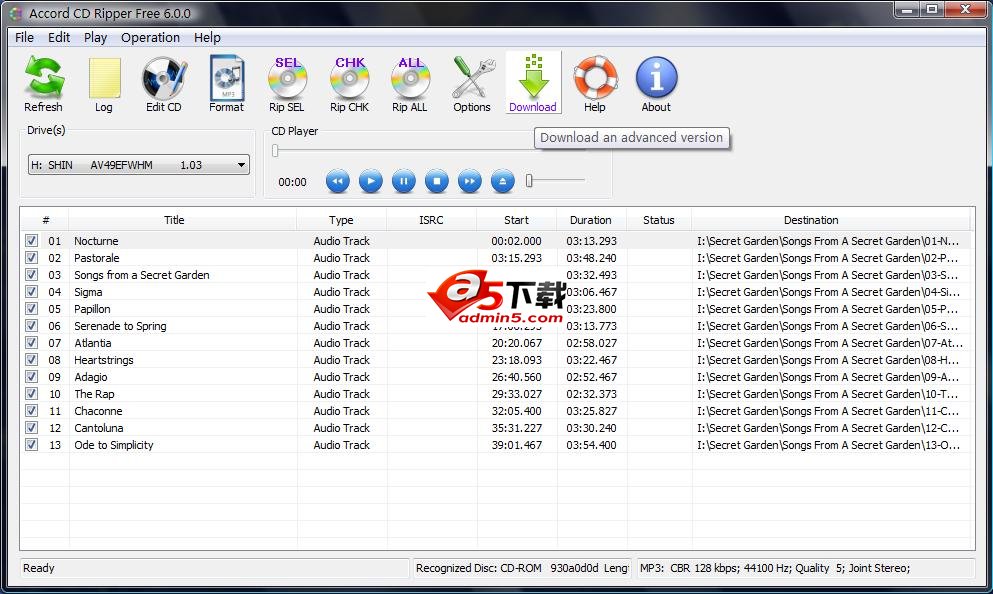Screen dimensions: 993x594
Task: Toggle checkbox for track 05 Papillon
Action: (32, 309)
